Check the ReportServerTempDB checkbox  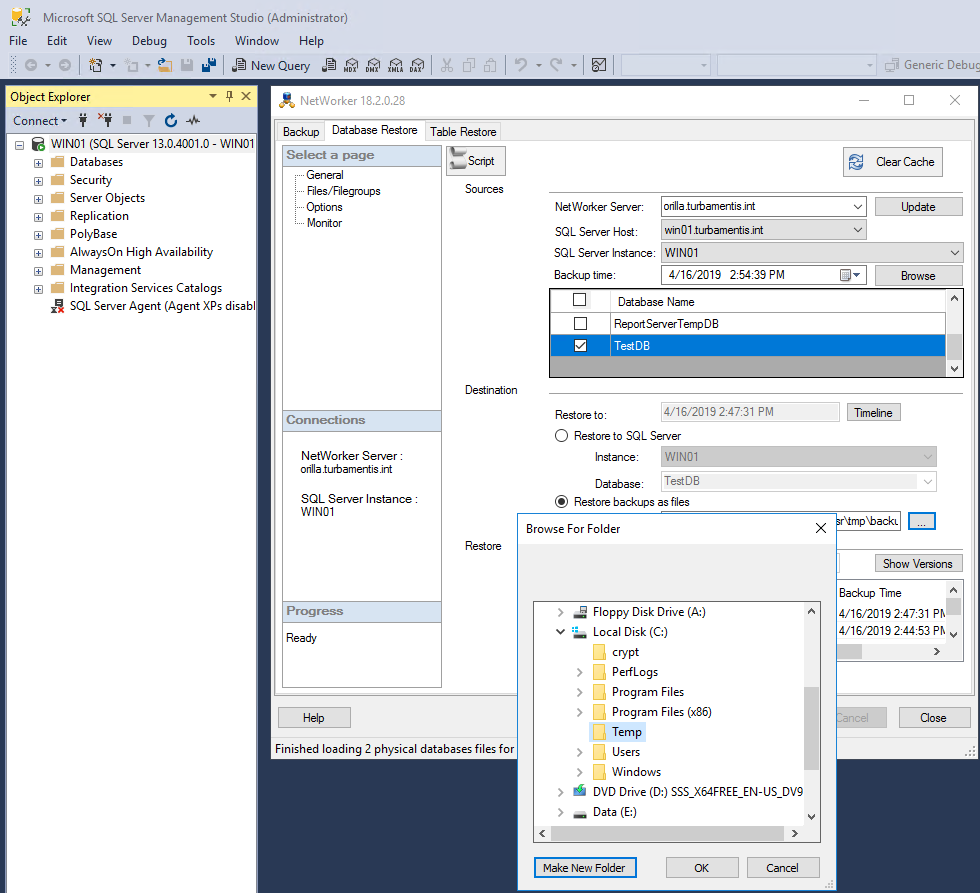[581, 324]
